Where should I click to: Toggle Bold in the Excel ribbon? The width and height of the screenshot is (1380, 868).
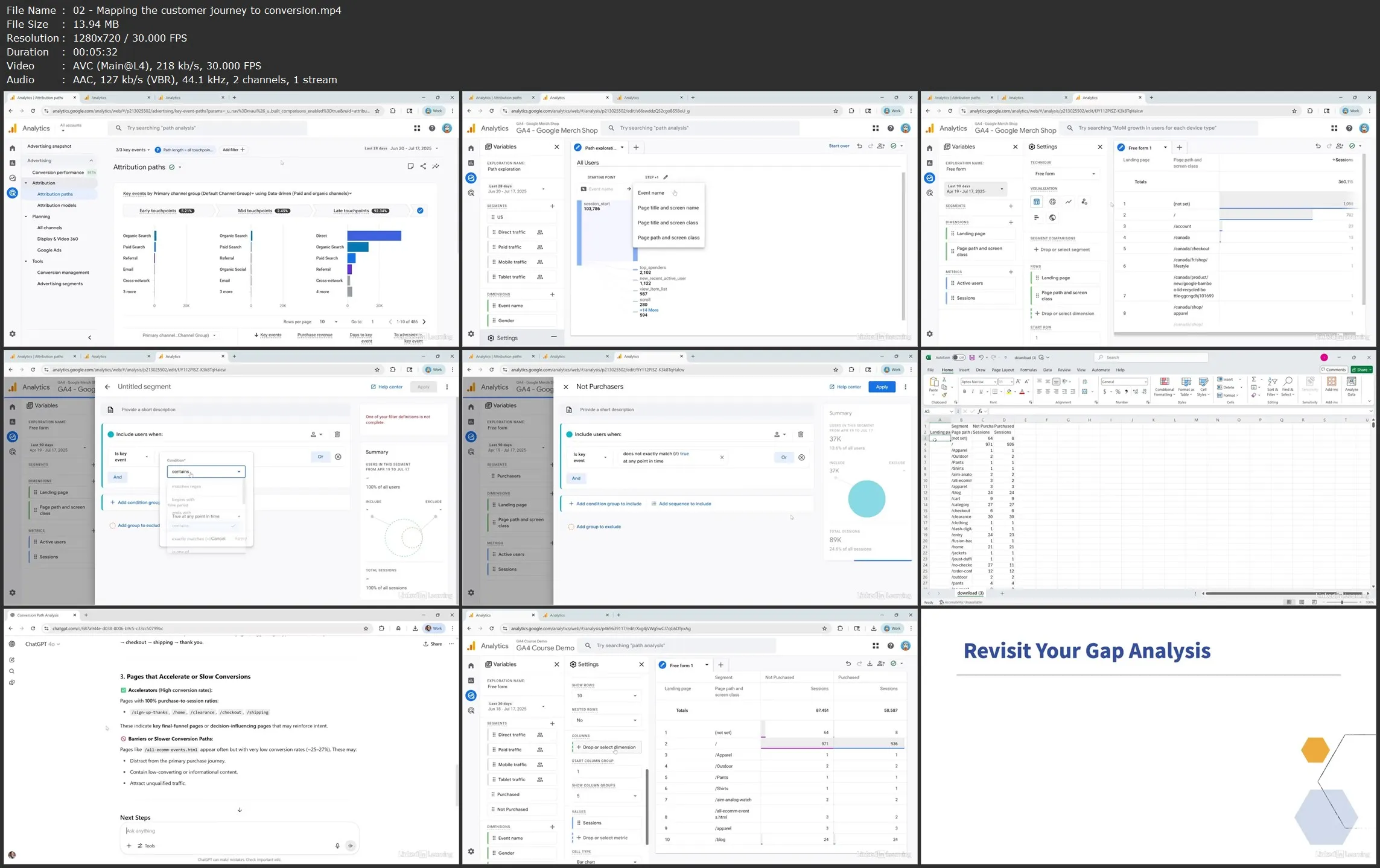964,392
